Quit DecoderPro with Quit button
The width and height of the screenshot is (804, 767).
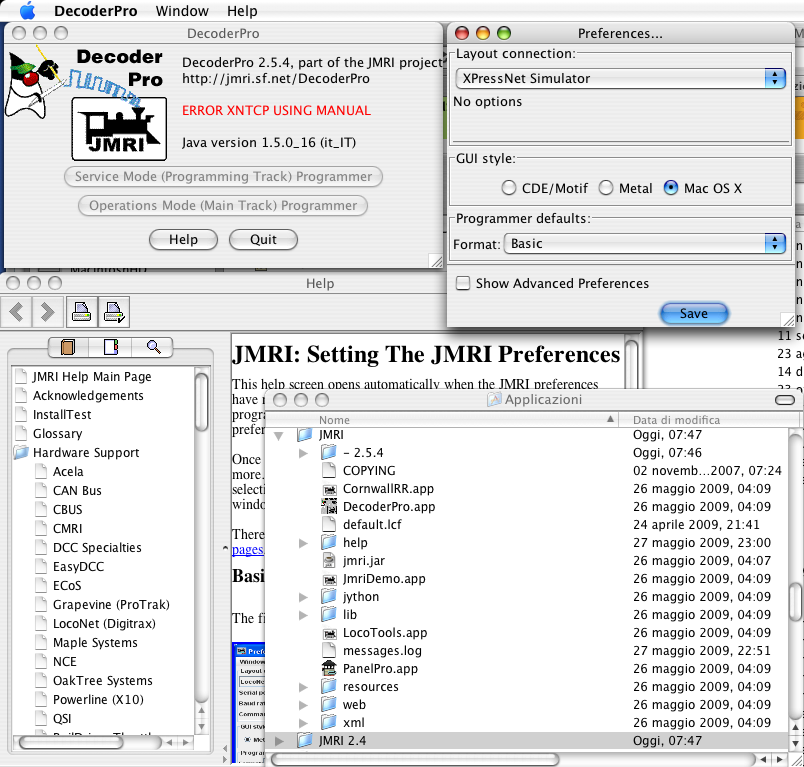263,239
